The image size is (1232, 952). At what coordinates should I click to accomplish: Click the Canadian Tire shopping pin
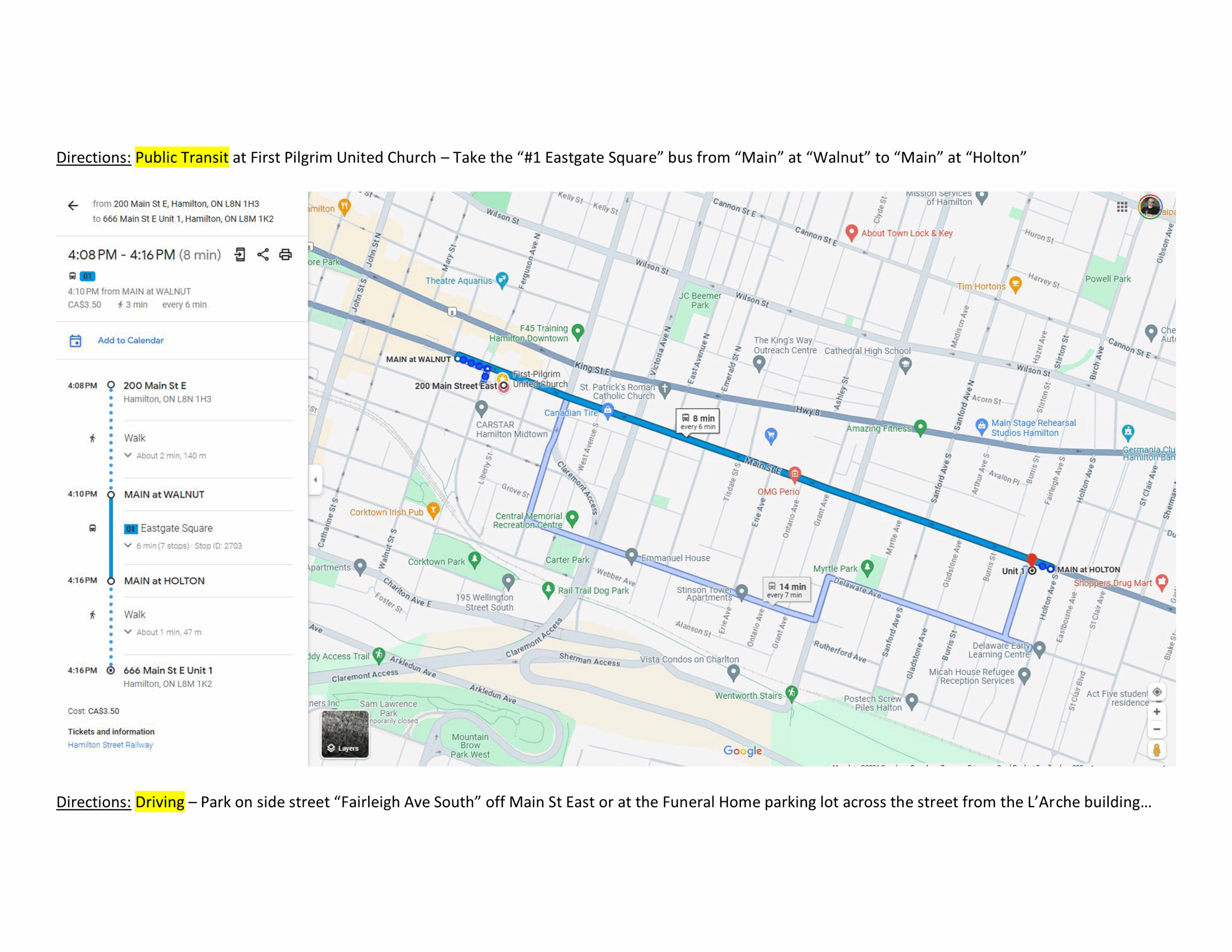tap(607, 412)
